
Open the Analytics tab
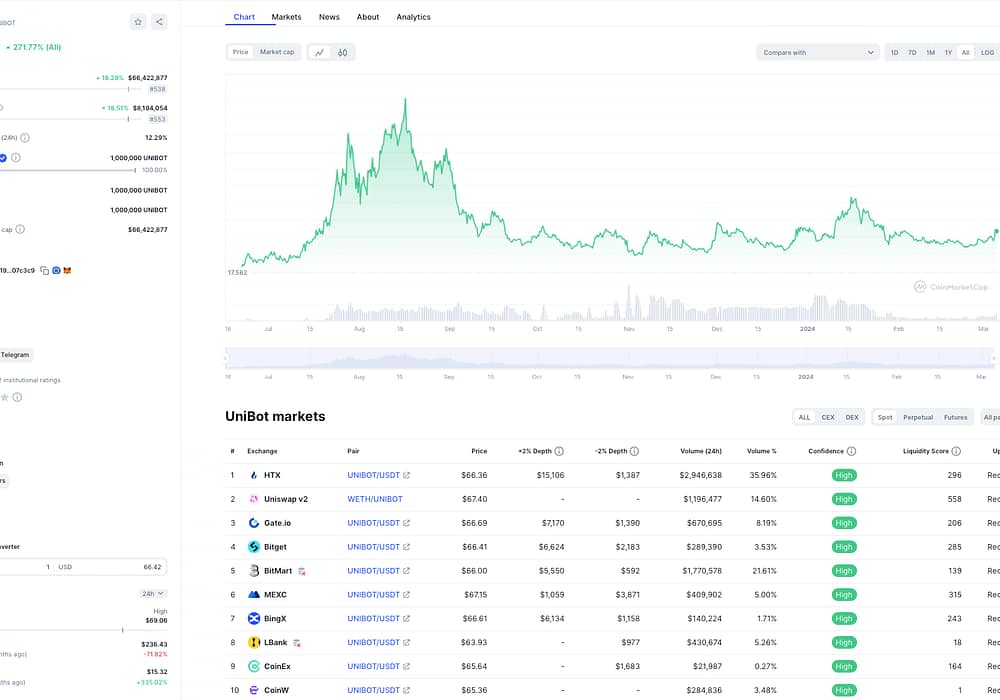(413, 17)
